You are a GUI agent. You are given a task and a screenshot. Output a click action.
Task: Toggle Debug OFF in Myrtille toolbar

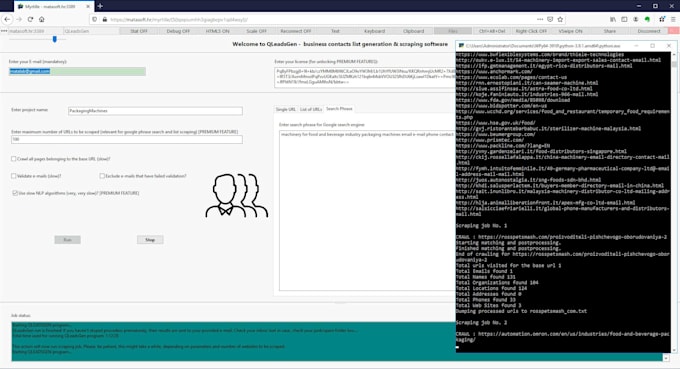click(178, 31)
